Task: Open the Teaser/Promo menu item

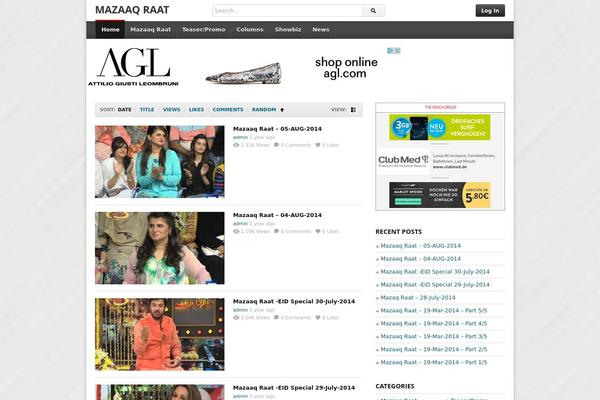Action: tap(204, 29)
